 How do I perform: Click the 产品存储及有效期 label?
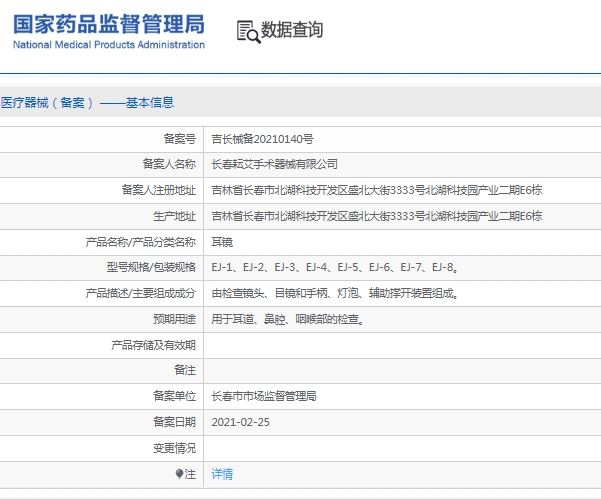tap(153, 345)
